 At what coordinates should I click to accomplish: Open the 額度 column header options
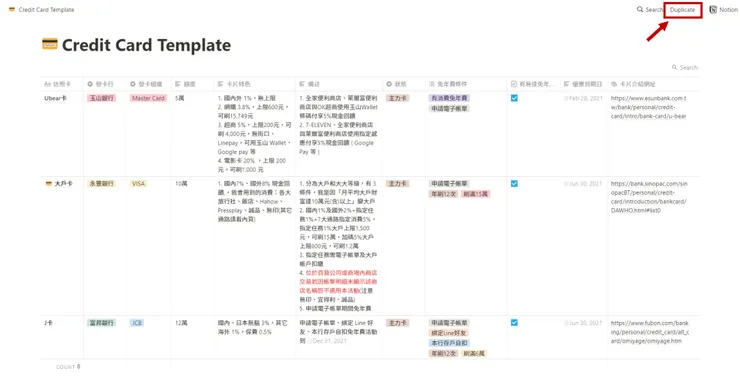tap(193, 84)
